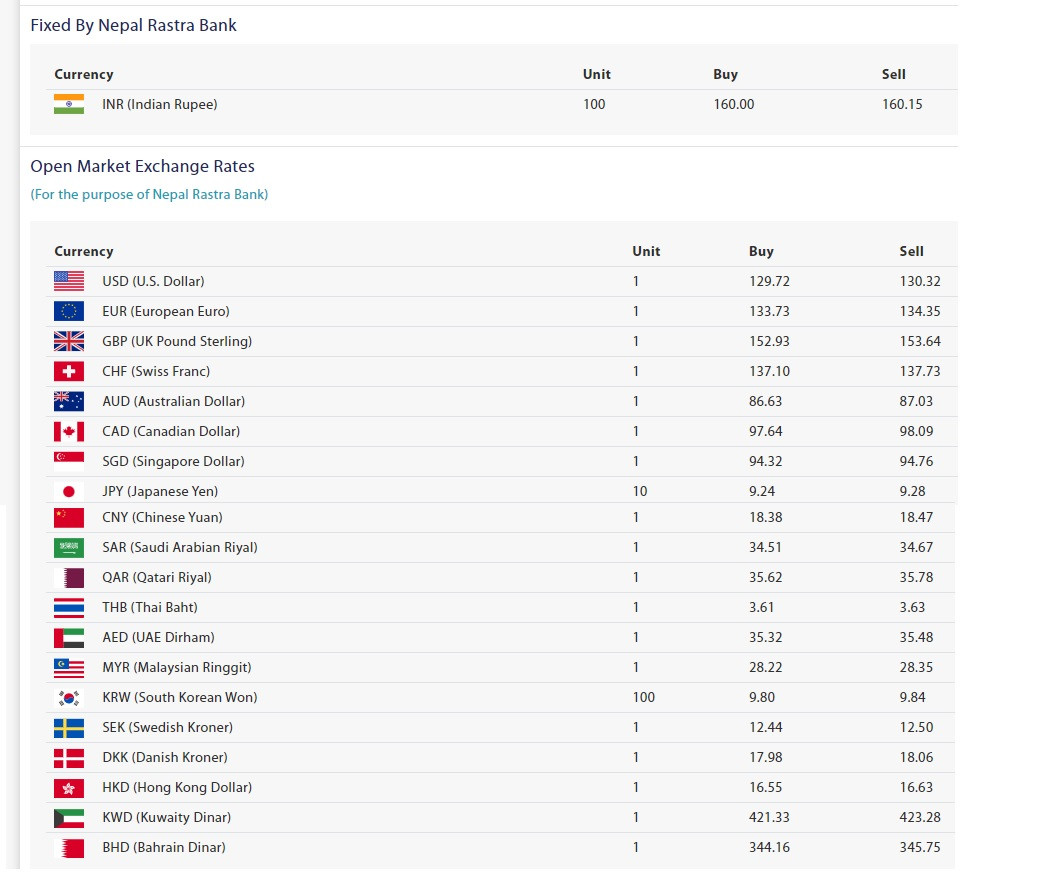Select the SGD buy rate 94.32
Image resolution: width=1060 pixels, height=890 pixels.
pyautogui.click(x=765, y=462)
